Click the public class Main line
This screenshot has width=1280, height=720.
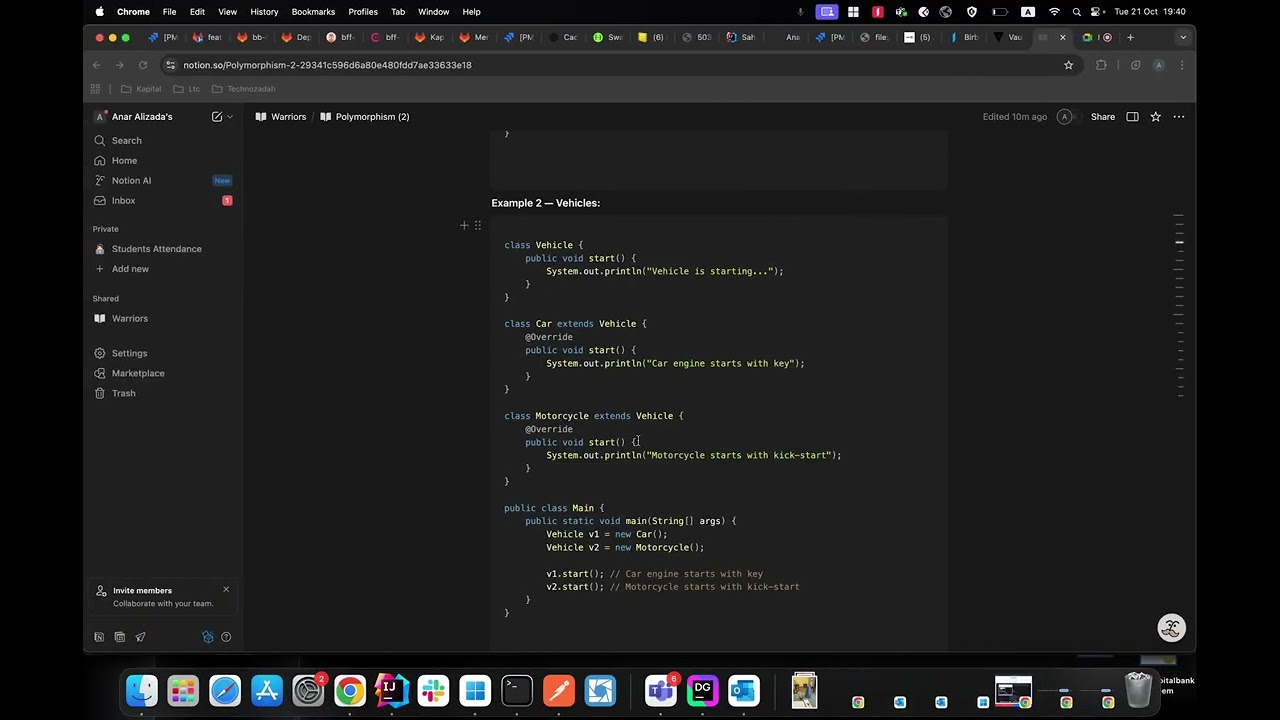tap(554, 508)
